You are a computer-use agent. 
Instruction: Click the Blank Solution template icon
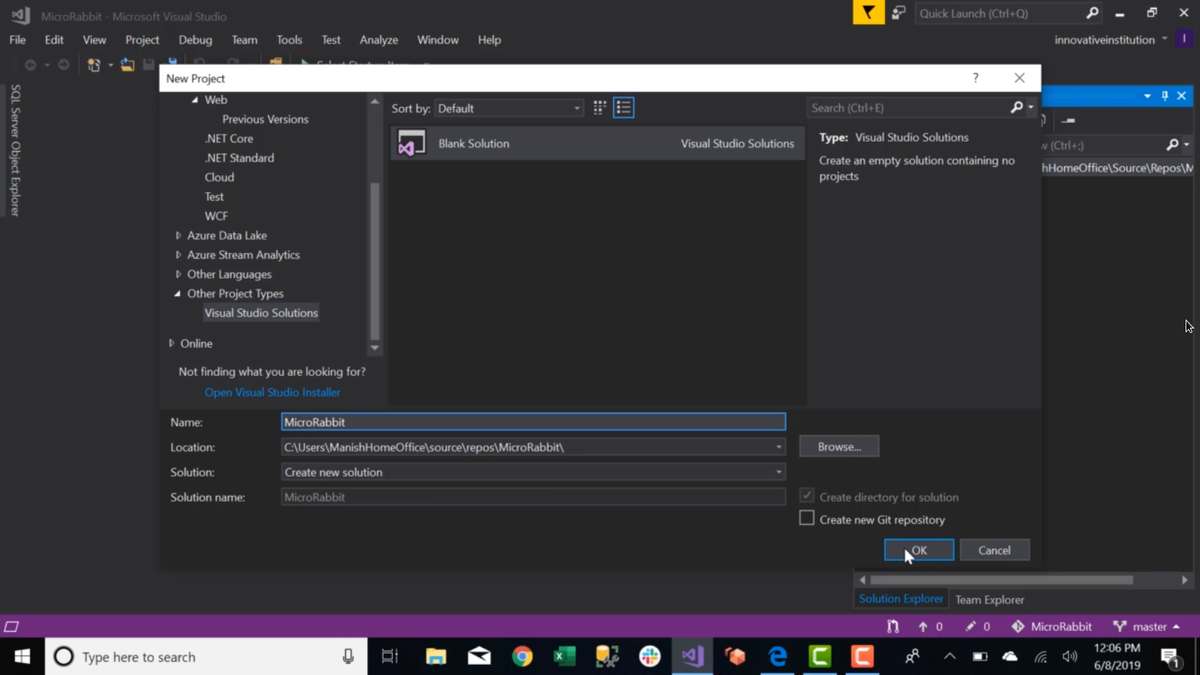411,143
